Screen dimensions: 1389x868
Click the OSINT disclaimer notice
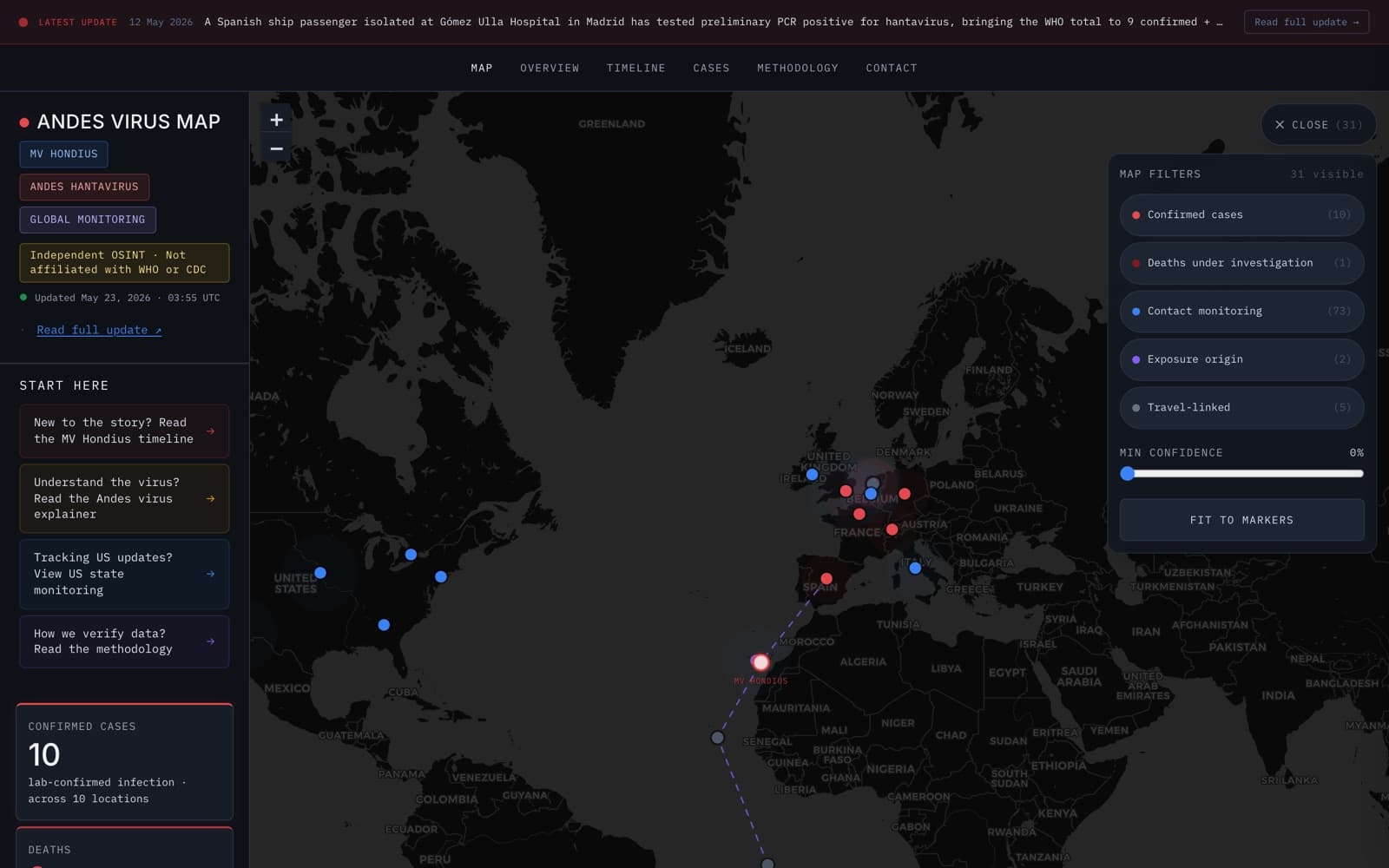pos(124,262)
